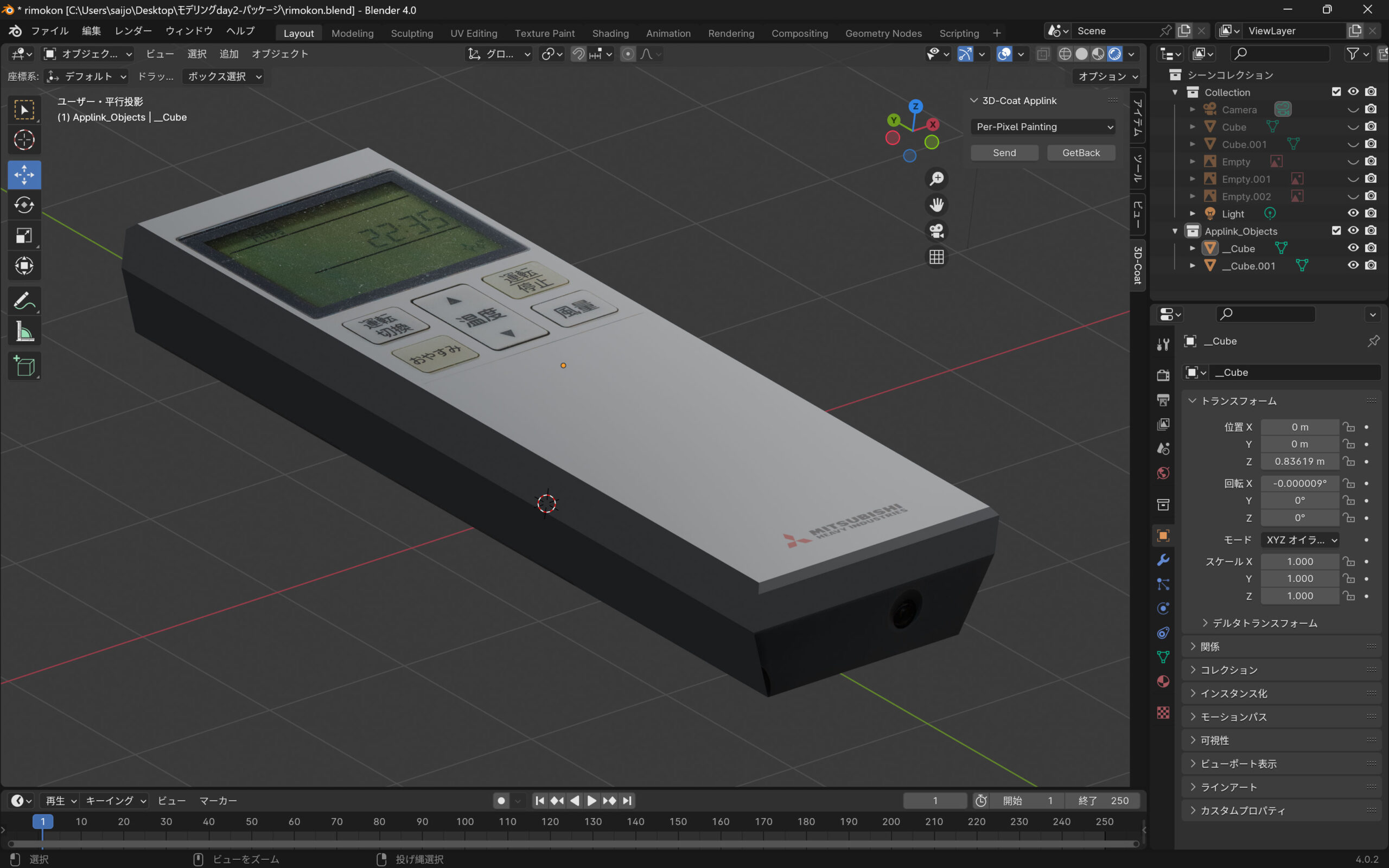This screenshot has height=868, width=1389.
Task: Open the 編集 menu
Action: pyautogui.click(x=91, y=31)
